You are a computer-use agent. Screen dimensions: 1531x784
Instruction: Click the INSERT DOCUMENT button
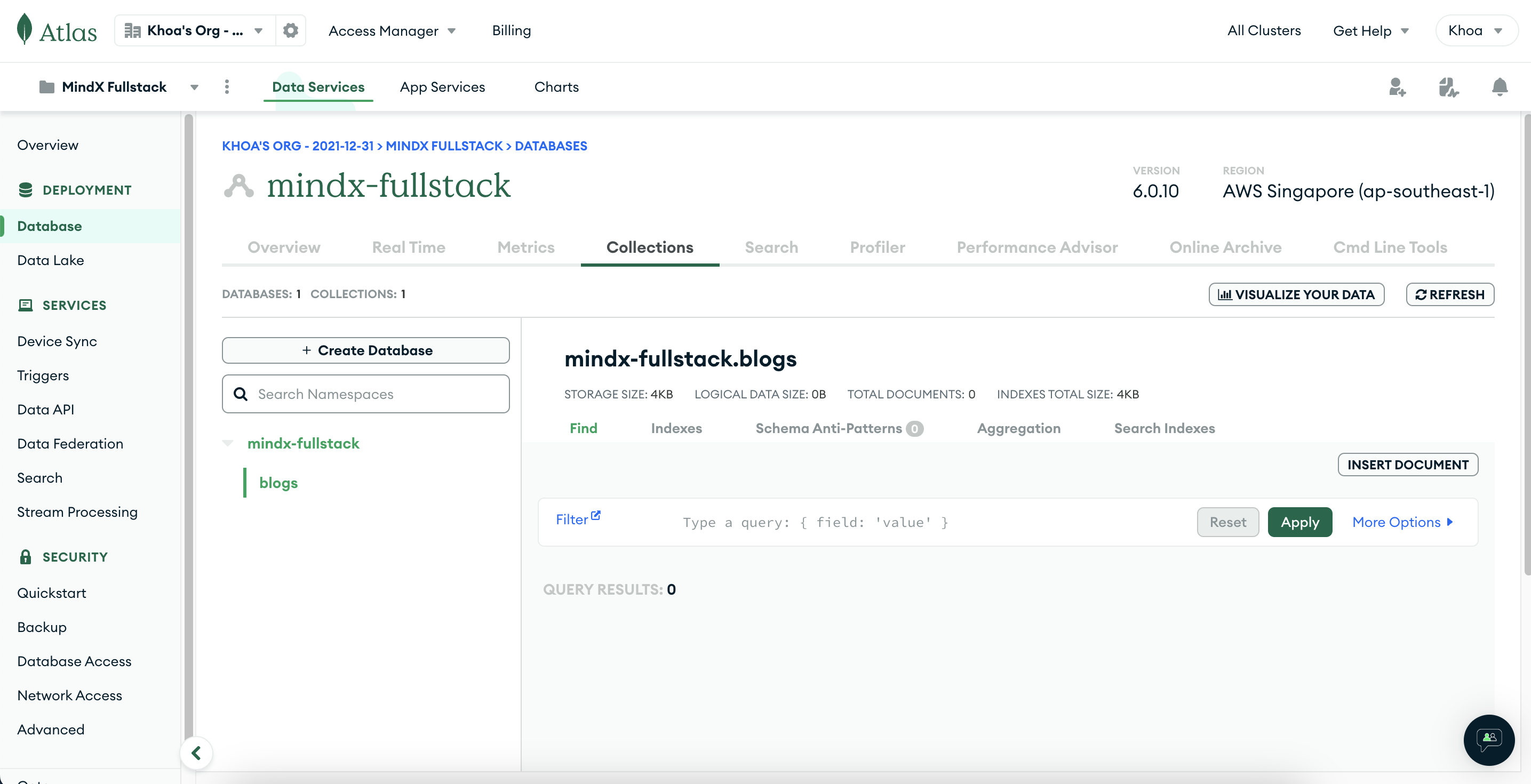pos(1407,464)
